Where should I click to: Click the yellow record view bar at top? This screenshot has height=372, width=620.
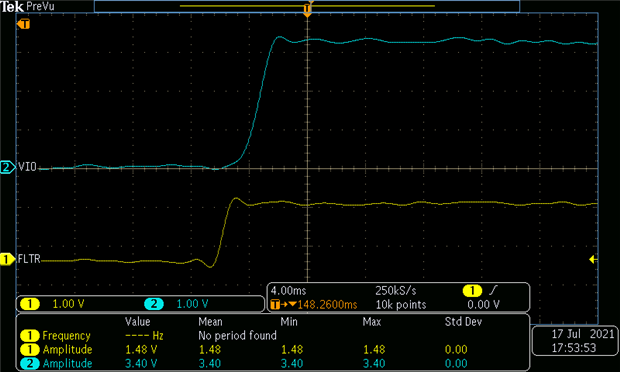point(307,6)
